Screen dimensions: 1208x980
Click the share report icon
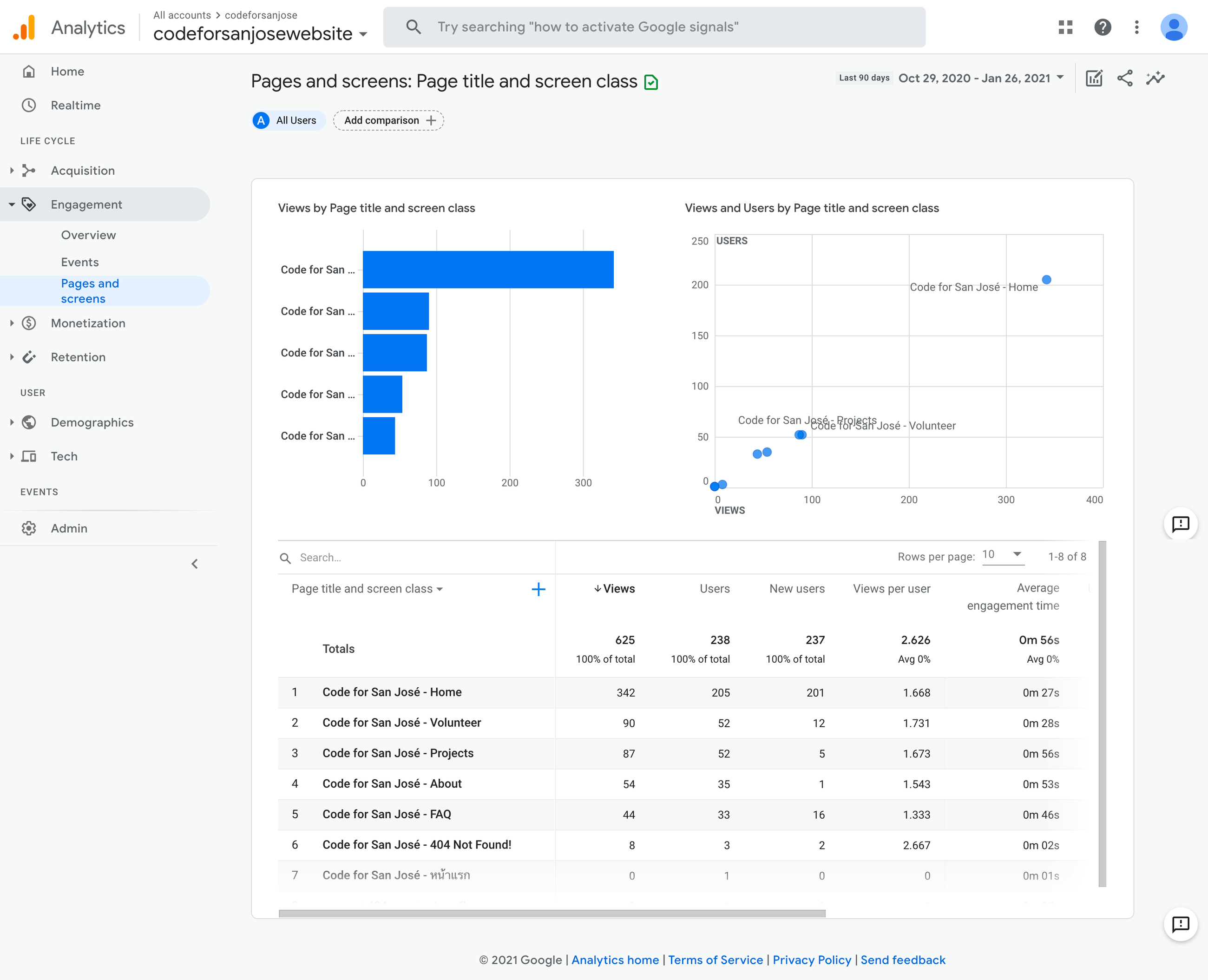1124,78
